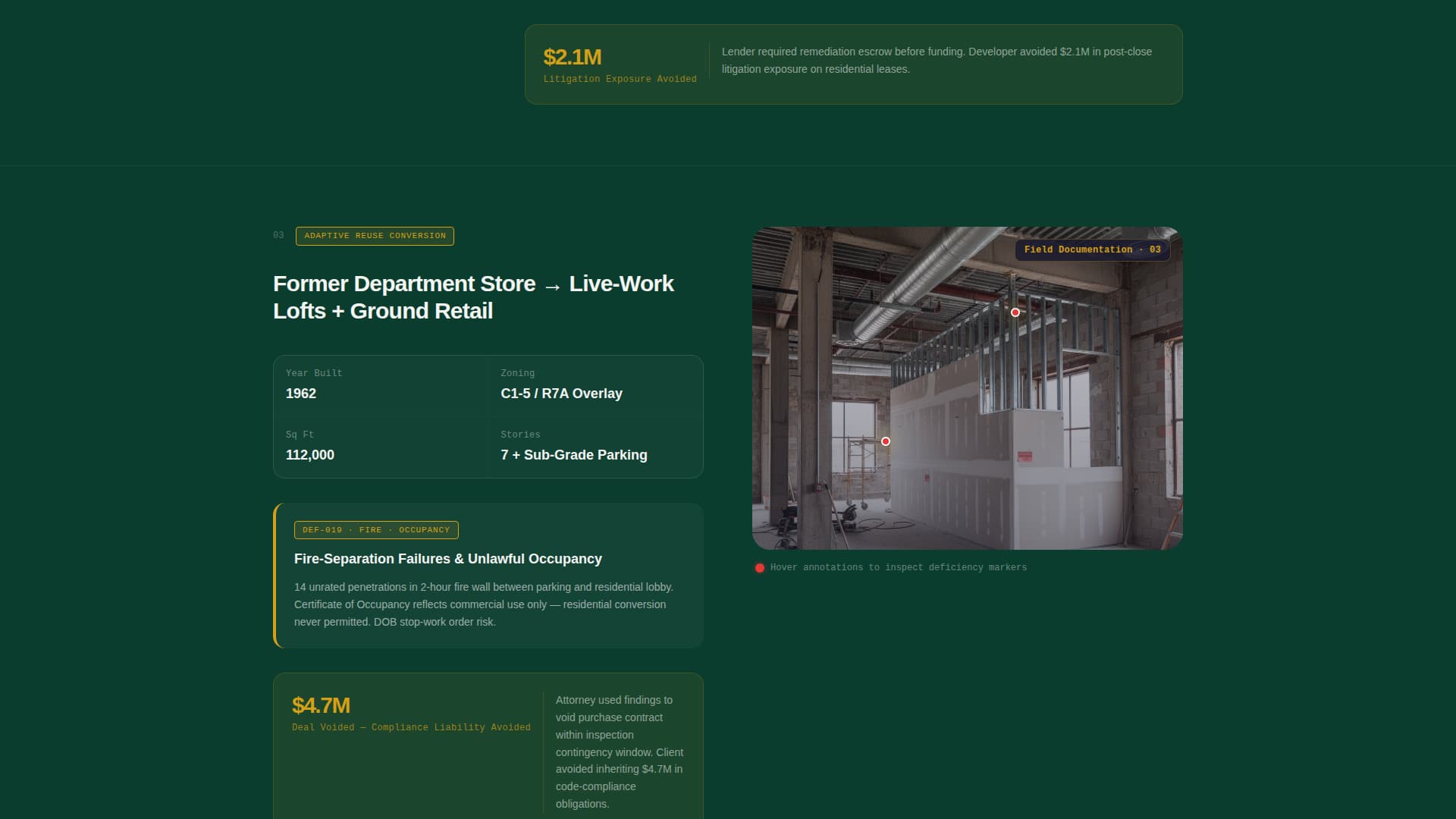Click the Year Built 1962 cell
The image size is (1456, 819).
[381, 385]
